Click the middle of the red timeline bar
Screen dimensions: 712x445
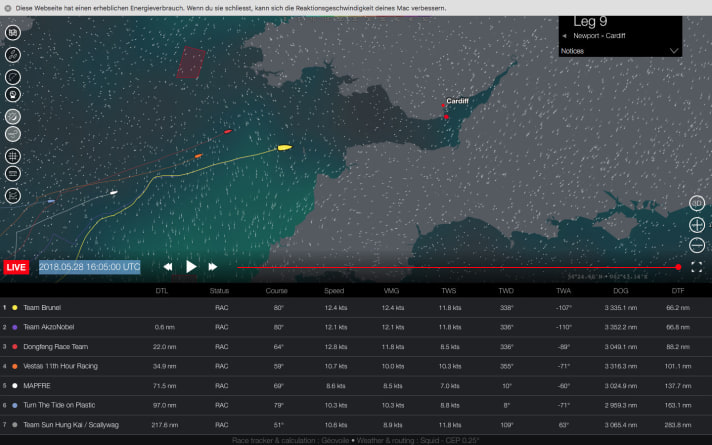(457, 267)
